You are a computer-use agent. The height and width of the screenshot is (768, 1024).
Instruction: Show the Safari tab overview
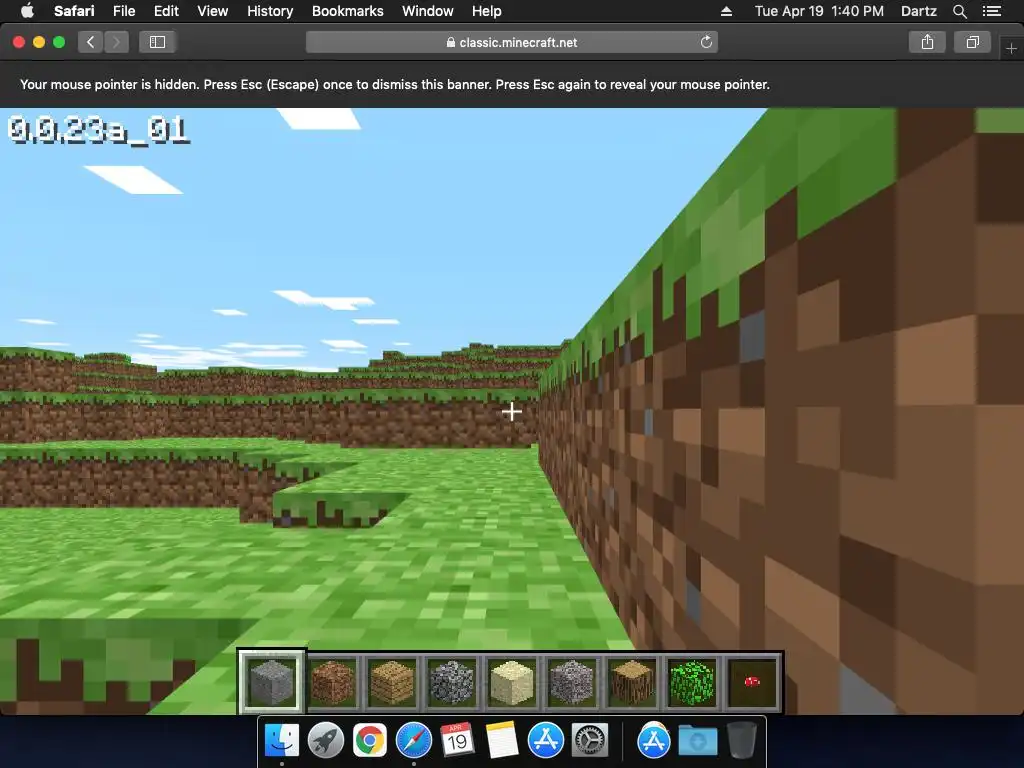[972, 42]
